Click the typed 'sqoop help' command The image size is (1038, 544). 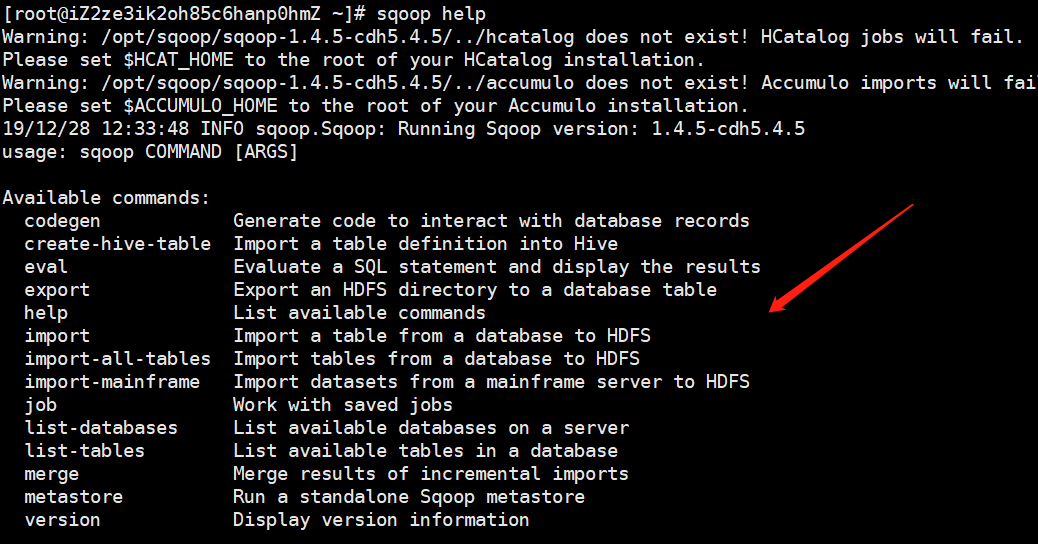(x=431, y=14)
